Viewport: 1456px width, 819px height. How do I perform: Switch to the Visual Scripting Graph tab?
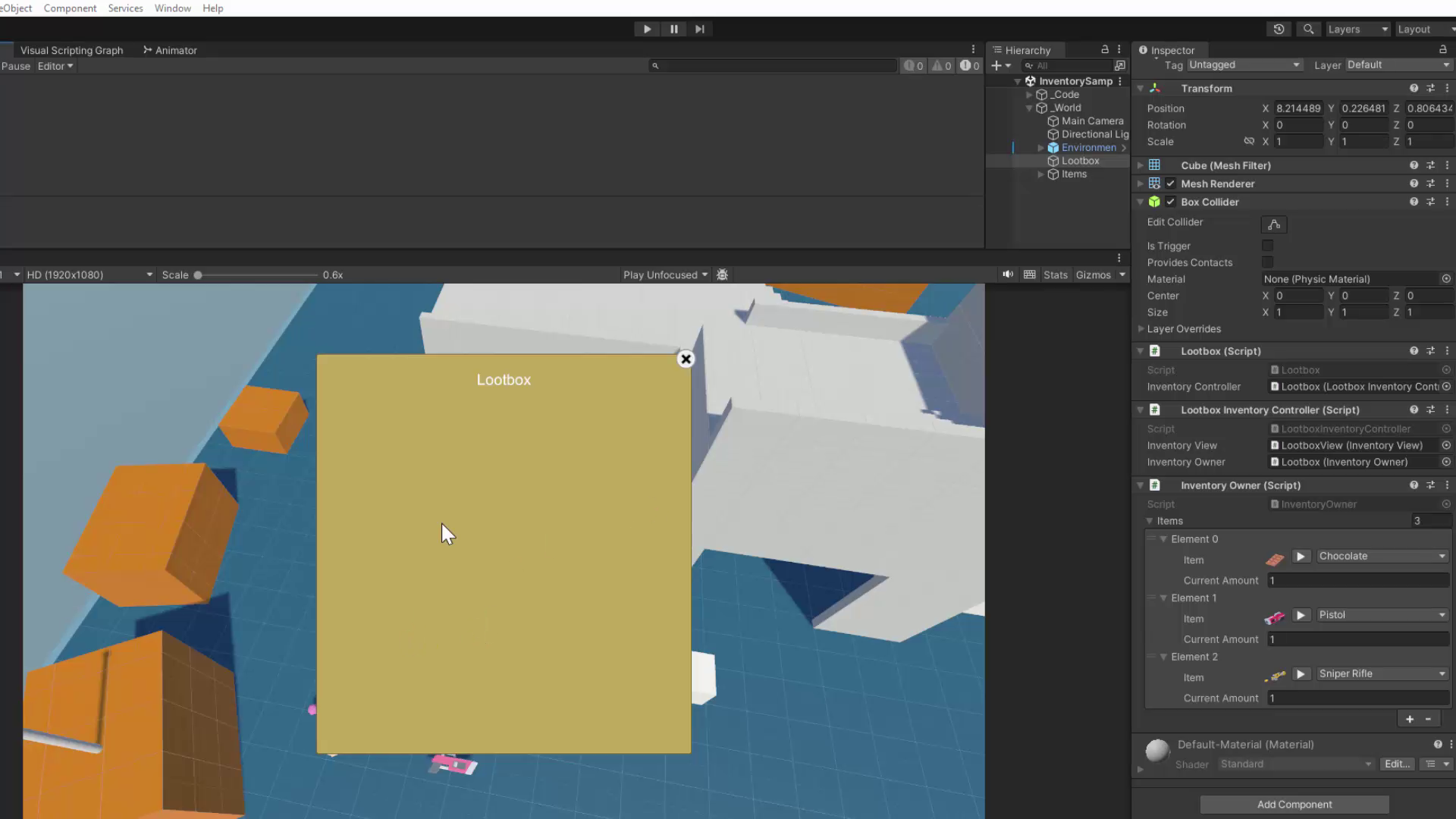(x=71, y=50)
